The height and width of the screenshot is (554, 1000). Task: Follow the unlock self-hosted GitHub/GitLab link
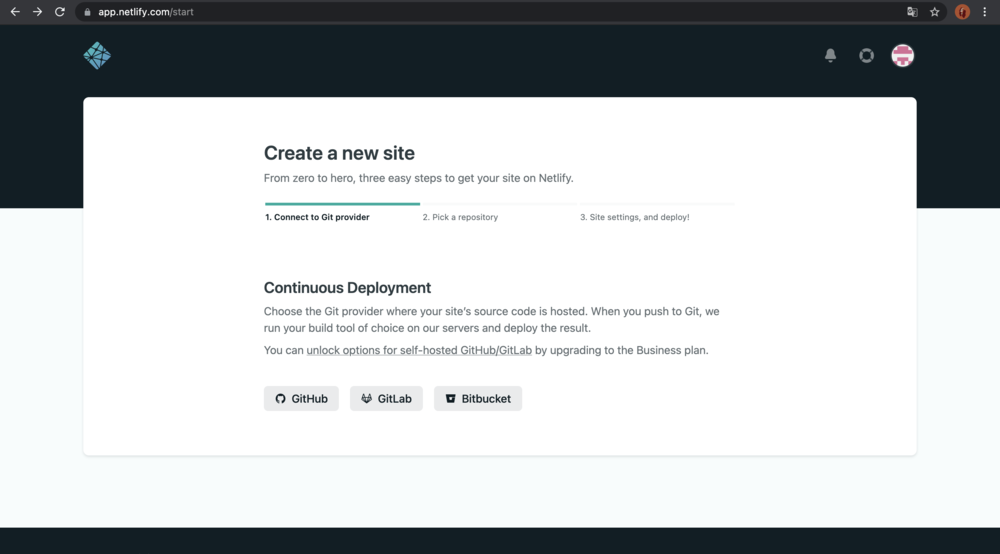click(419, 351)
